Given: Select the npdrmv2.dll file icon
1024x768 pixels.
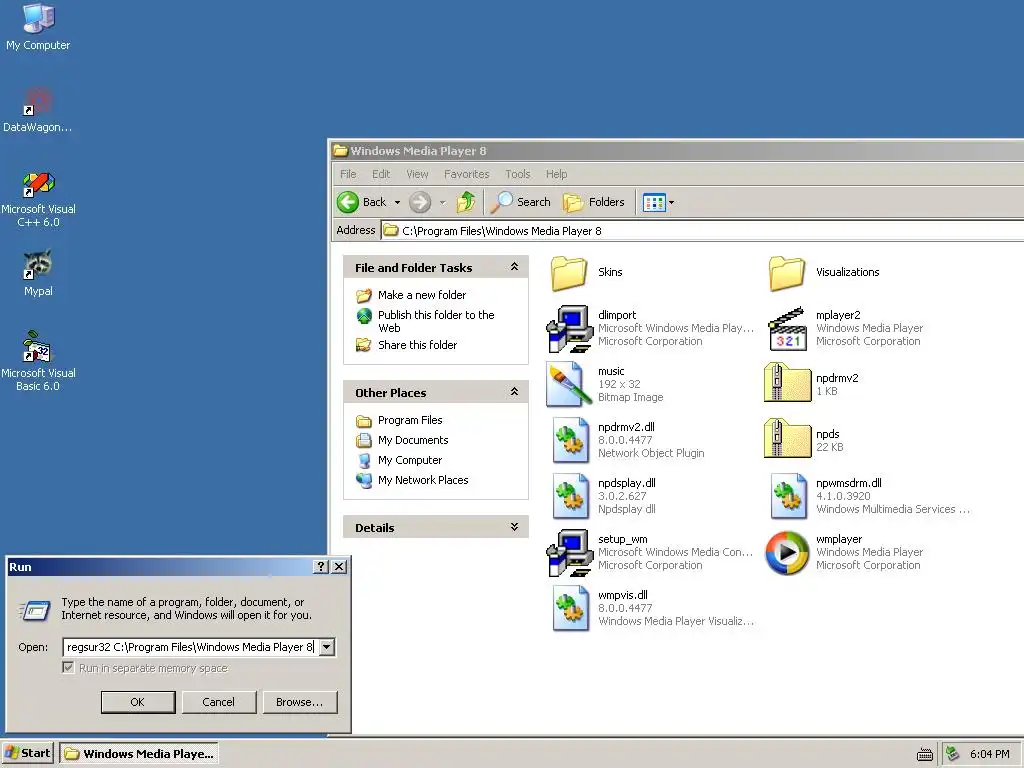Looking at the screenshot, I should [570, 440].
